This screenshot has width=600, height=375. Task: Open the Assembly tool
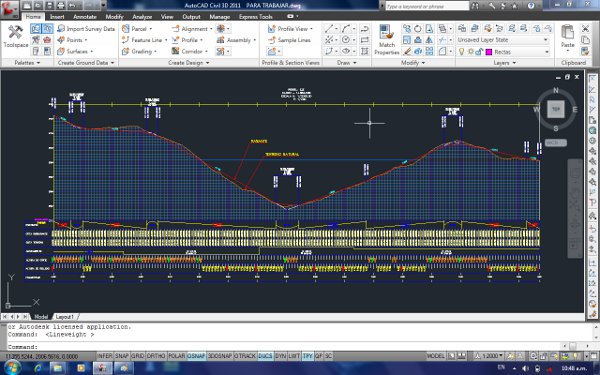236,40
